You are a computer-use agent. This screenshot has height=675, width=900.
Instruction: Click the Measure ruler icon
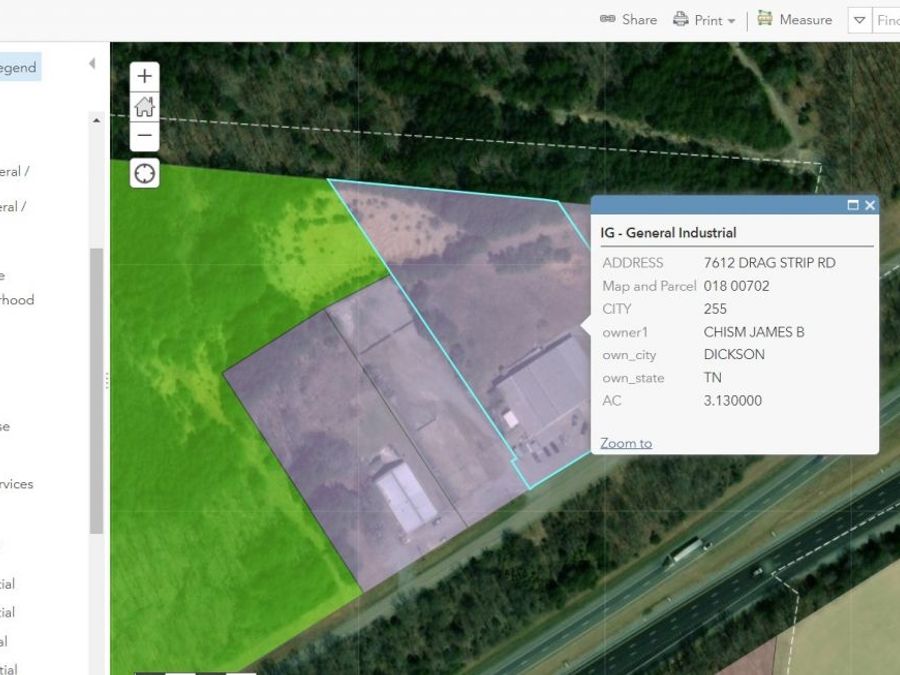(765, 18)
